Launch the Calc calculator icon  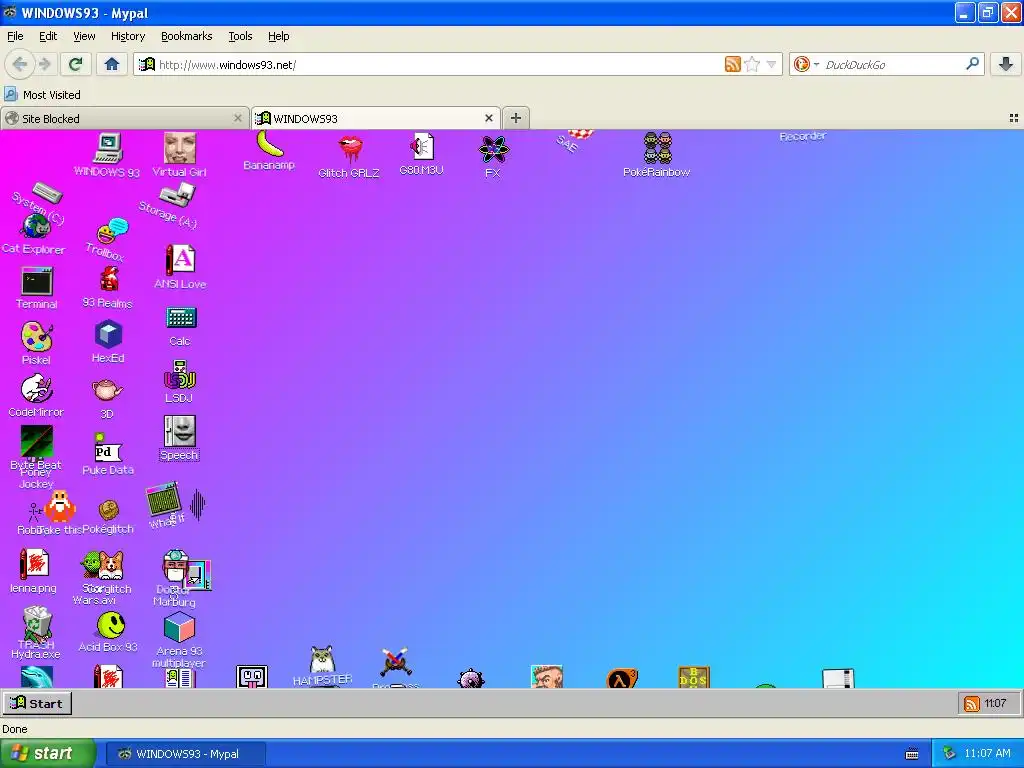(181, 318)
